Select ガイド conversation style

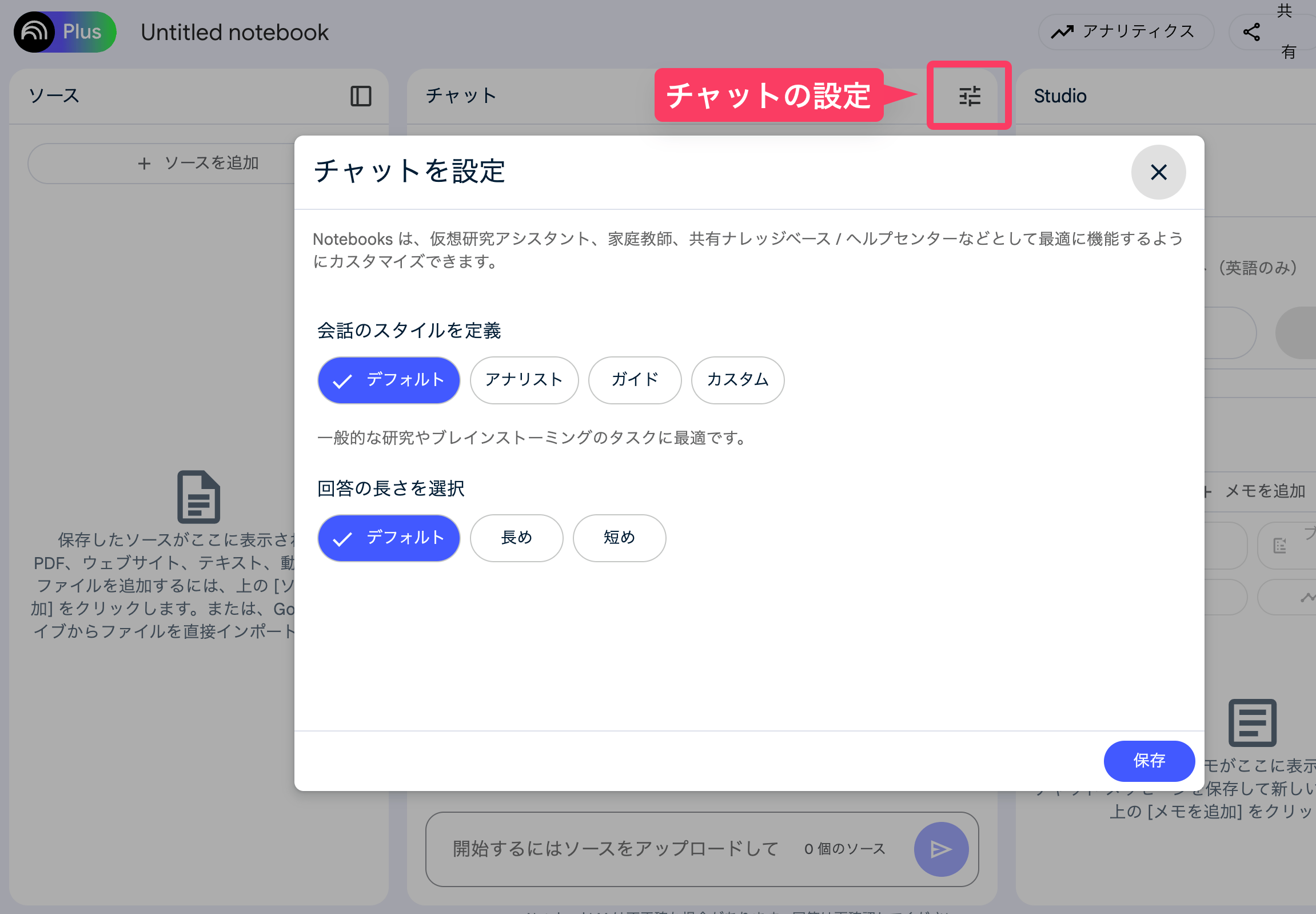(634, 380)
